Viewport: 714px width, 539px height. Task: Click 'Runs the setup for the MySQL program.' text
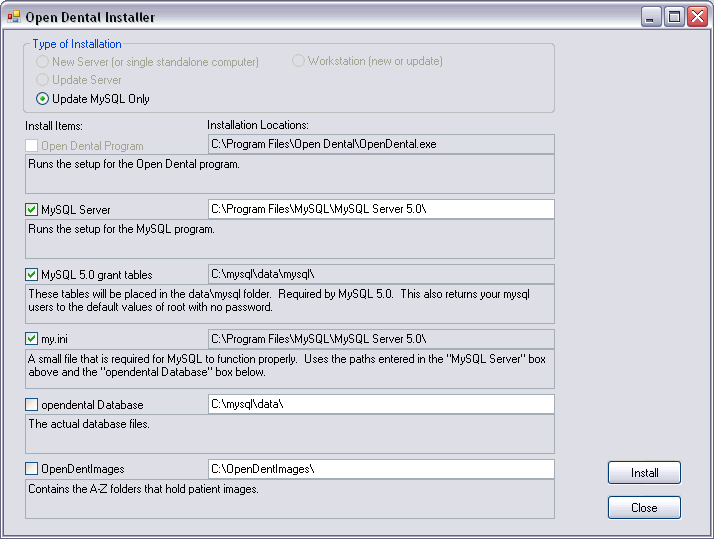click(x=121, y=229)
